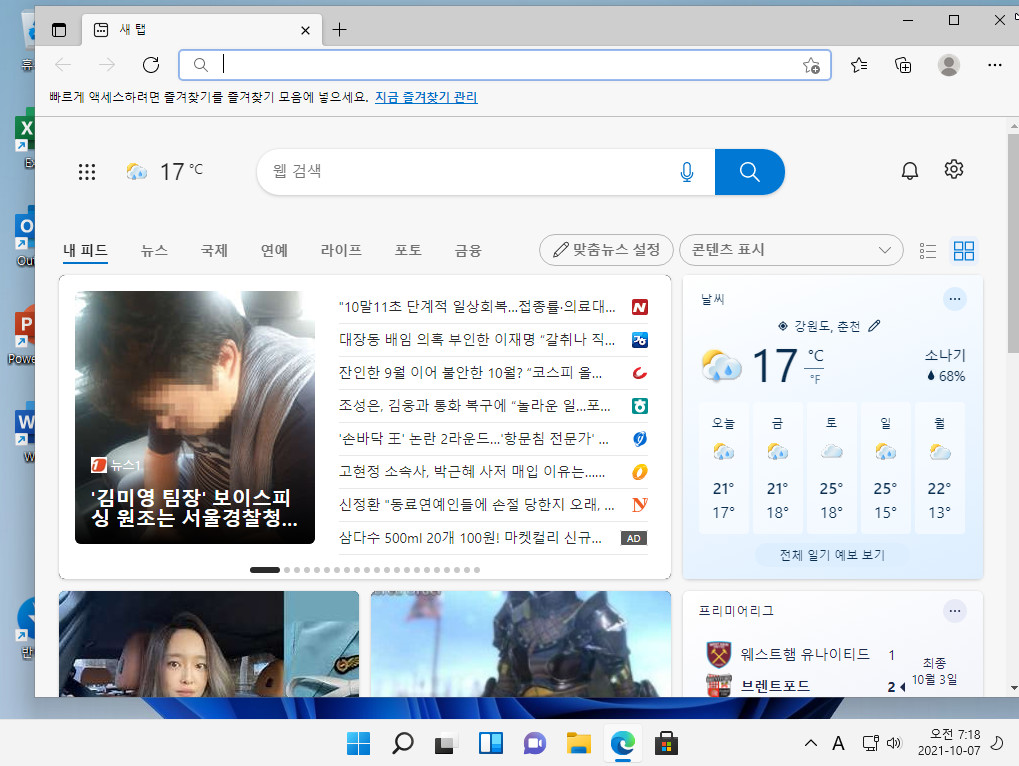This screenshot has height=766, width=1019.
Task: Open the vertical tabs icon
Action: [x=59, y=30]
